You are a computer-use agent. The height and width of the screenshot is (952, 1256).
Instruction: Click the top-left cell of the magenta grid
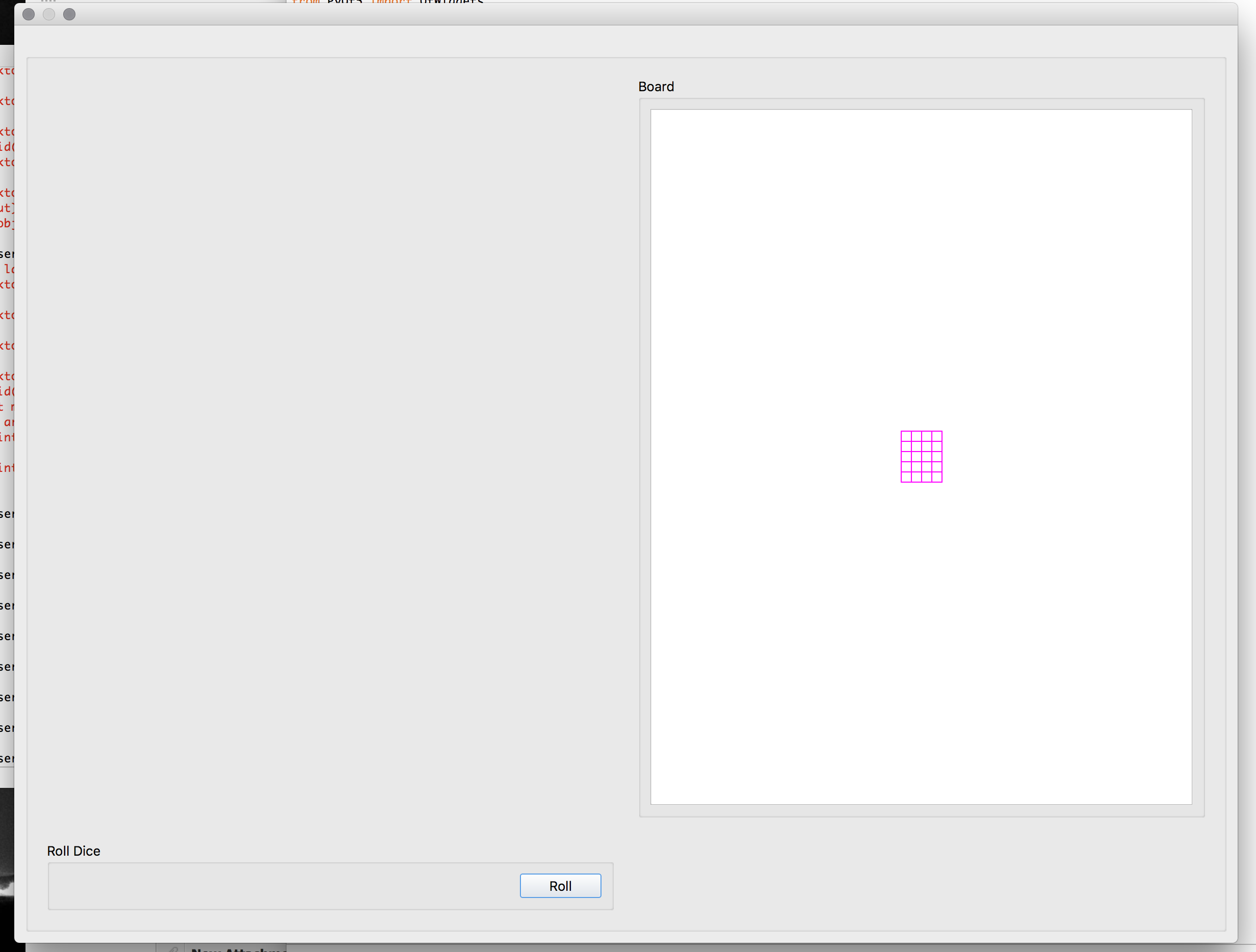[907, 437]
